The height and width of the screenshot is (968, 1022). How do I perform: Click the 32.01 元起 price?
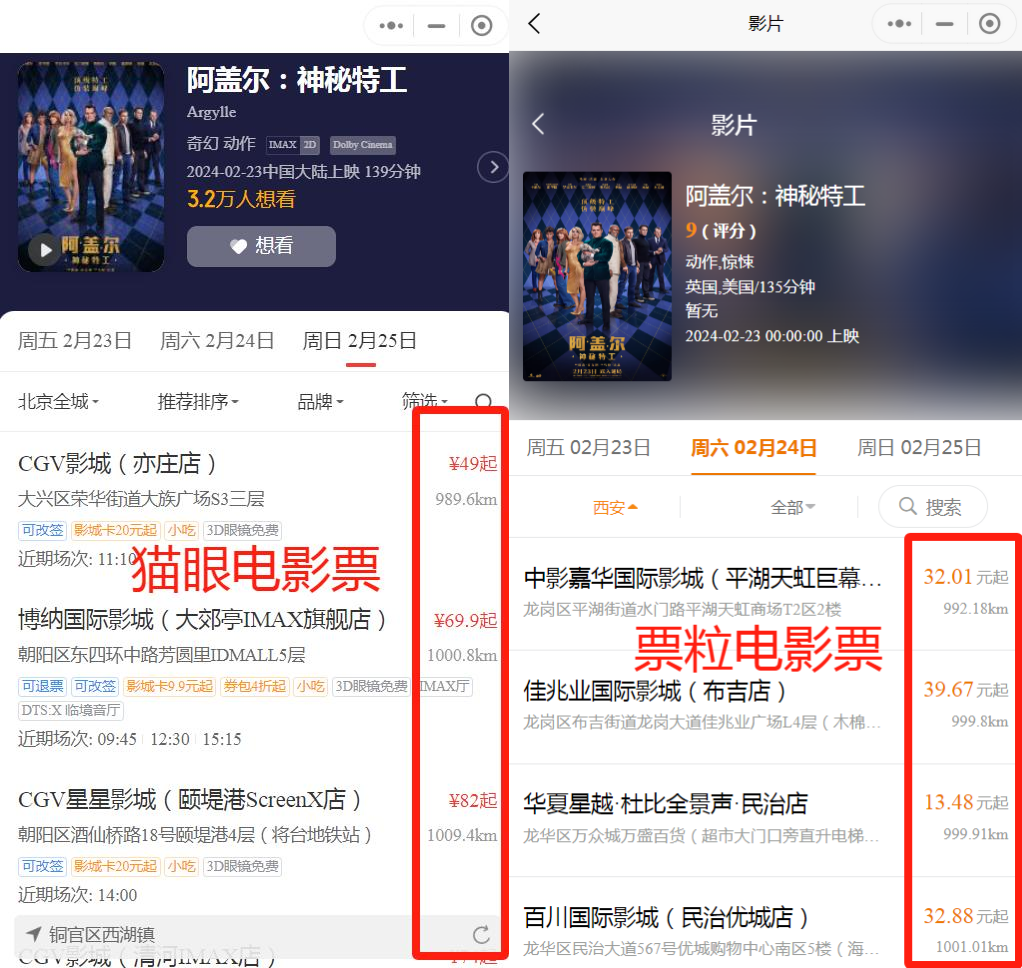(x=965, y=576)
